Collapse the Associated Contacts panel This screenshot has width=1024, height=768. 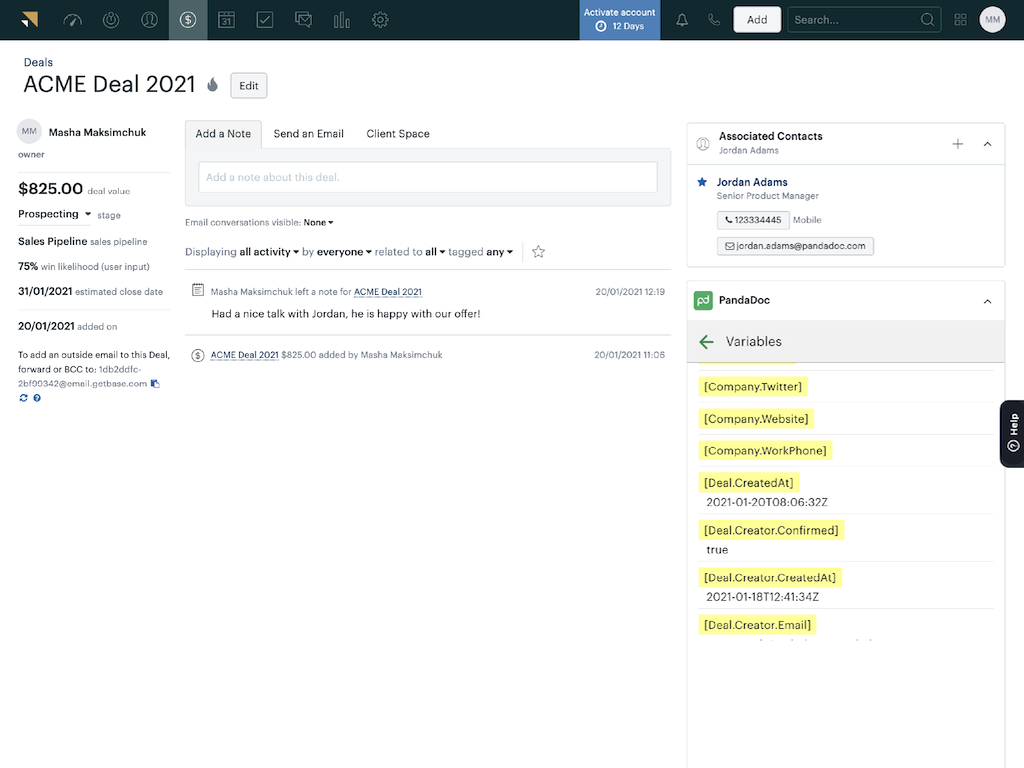[987, 144]
